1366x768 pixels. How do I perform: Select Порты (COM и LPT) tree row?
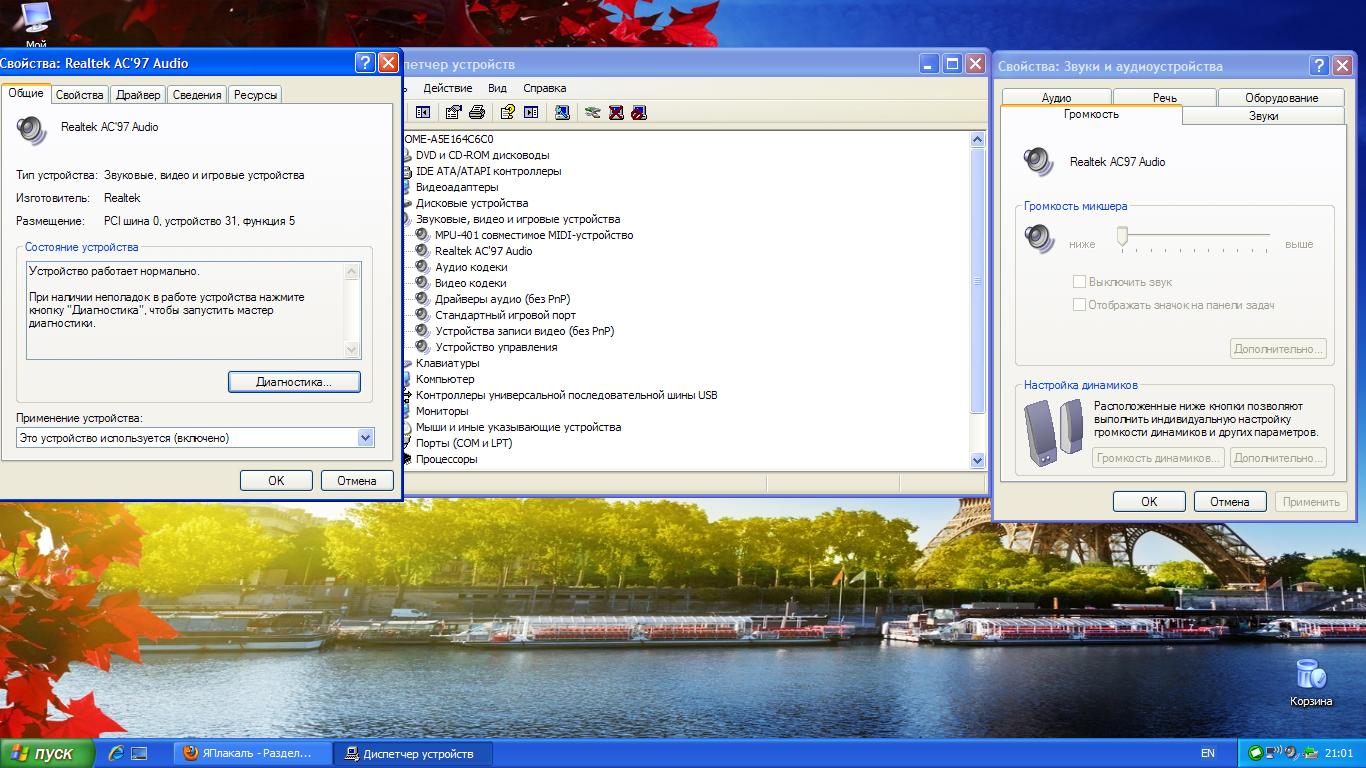[464, 443]
